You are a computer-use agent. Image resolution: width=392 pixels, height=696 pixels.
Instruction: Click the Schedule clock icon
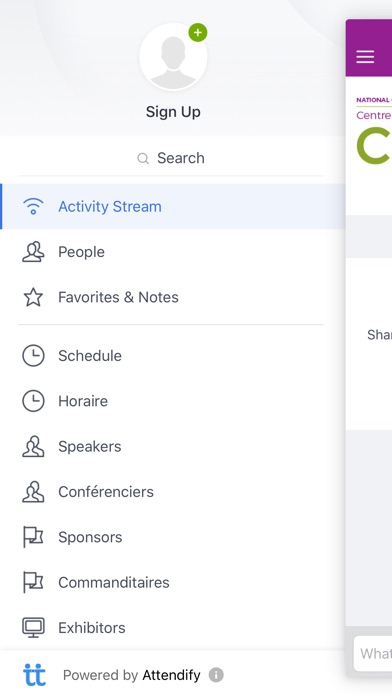(x=33, y=356)
